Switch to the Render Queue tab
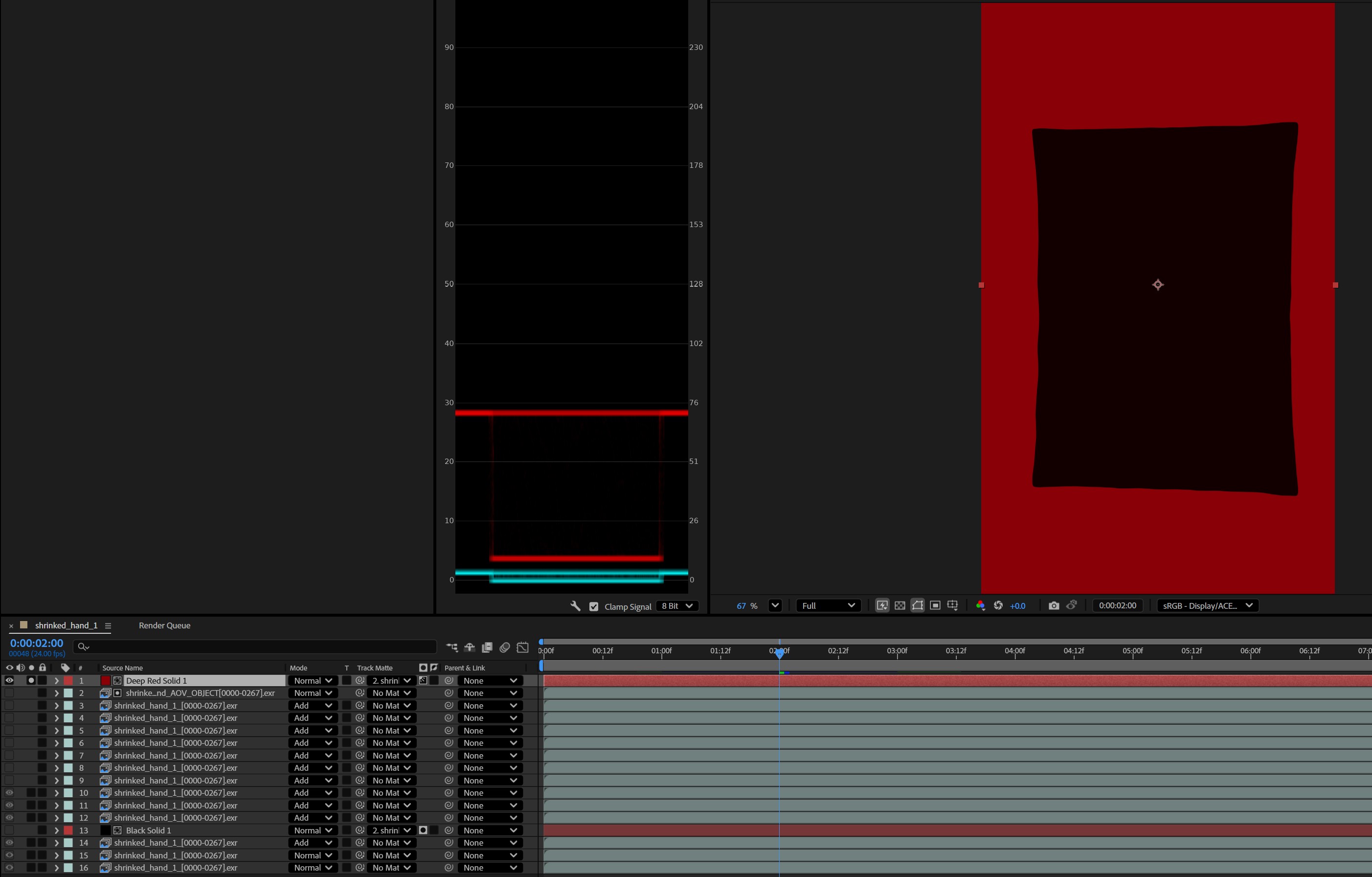This screenshot has height=877, width=1372. coord(164,625)
